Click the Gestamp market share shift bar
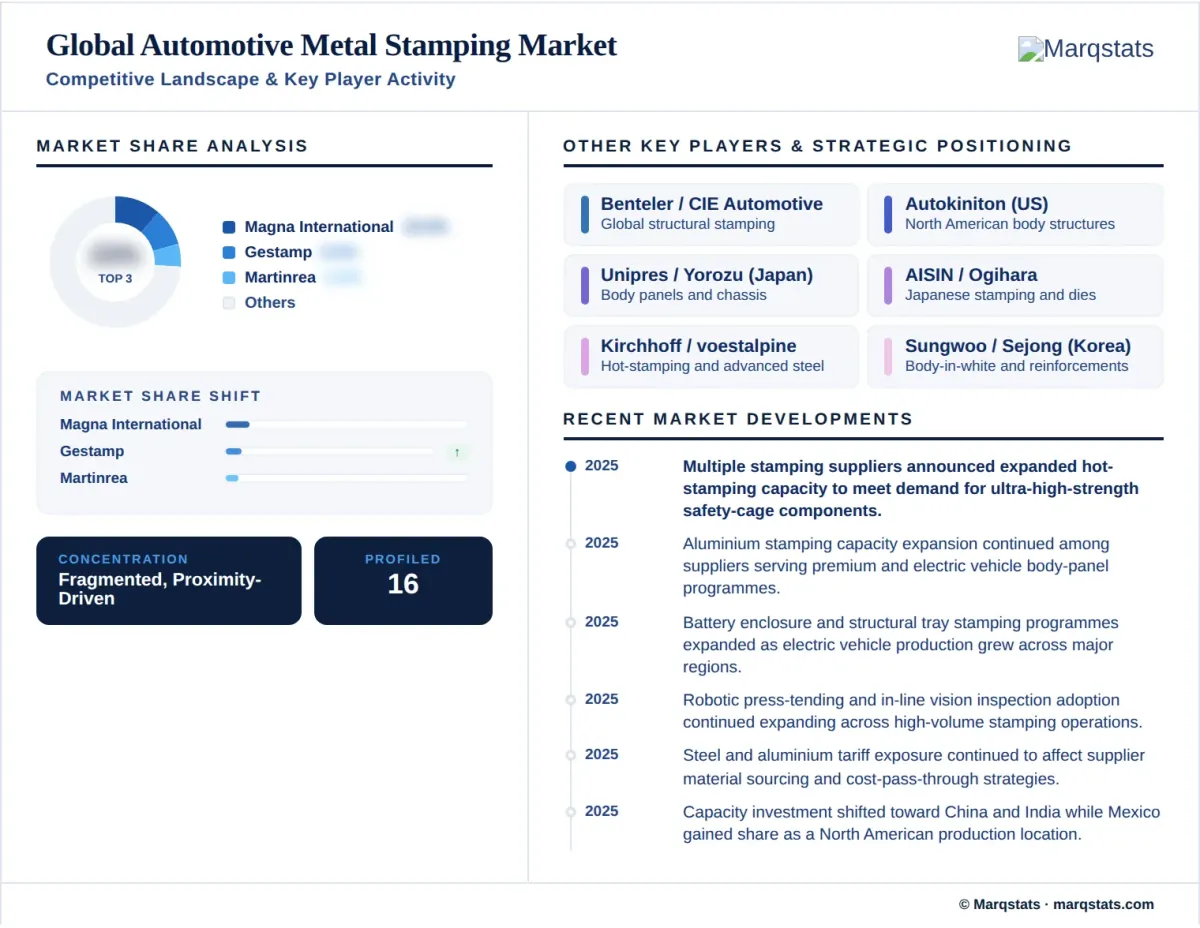This screenshot has height=928, width=1200. click(x=329, y=451)
